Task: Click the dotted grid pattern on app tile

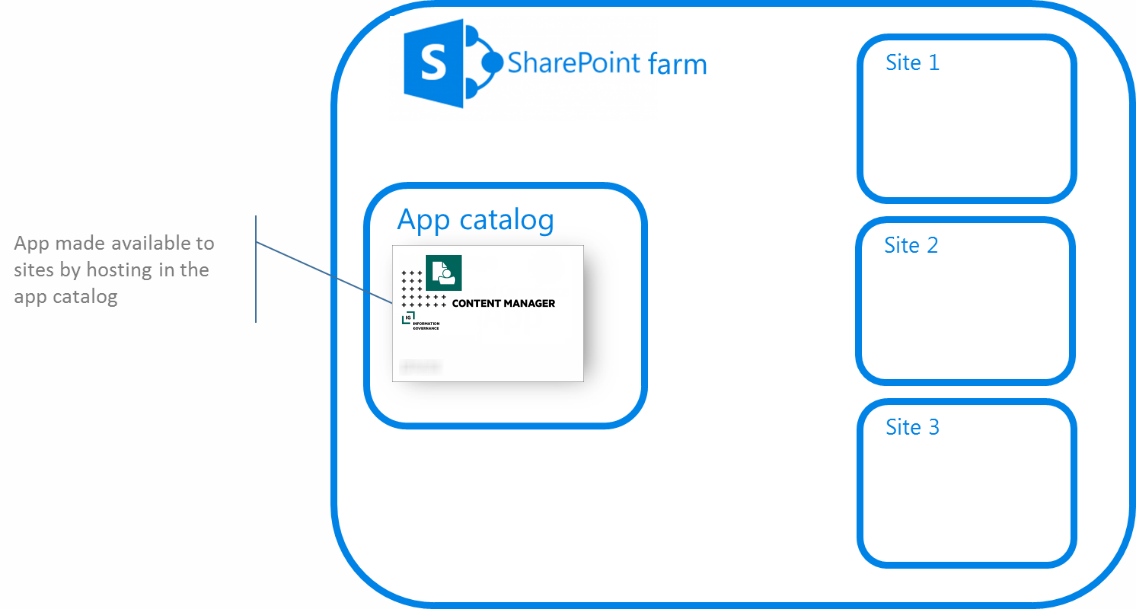Action: 423,289
